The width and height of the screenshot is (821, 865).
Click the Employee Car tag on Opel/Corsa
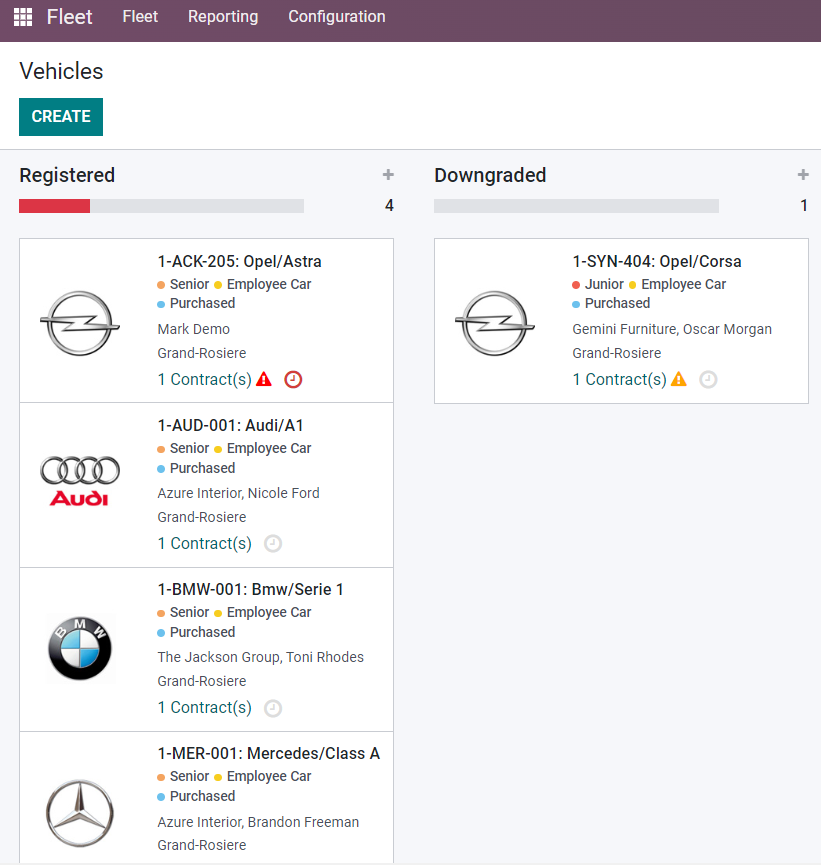(x=678, y=284)
